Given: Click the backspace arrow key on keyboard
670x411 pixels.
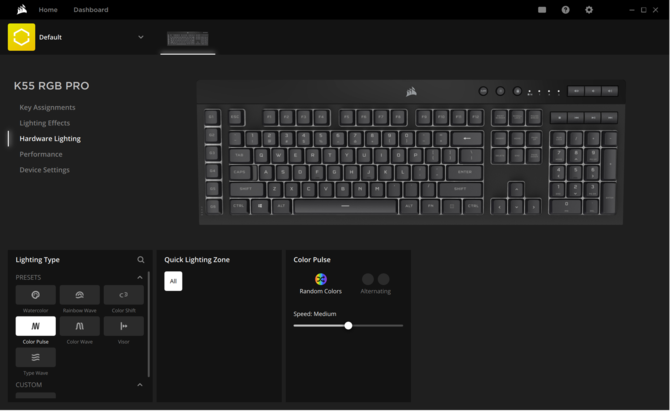Looking at the screenshot, I should pos(467,138).
